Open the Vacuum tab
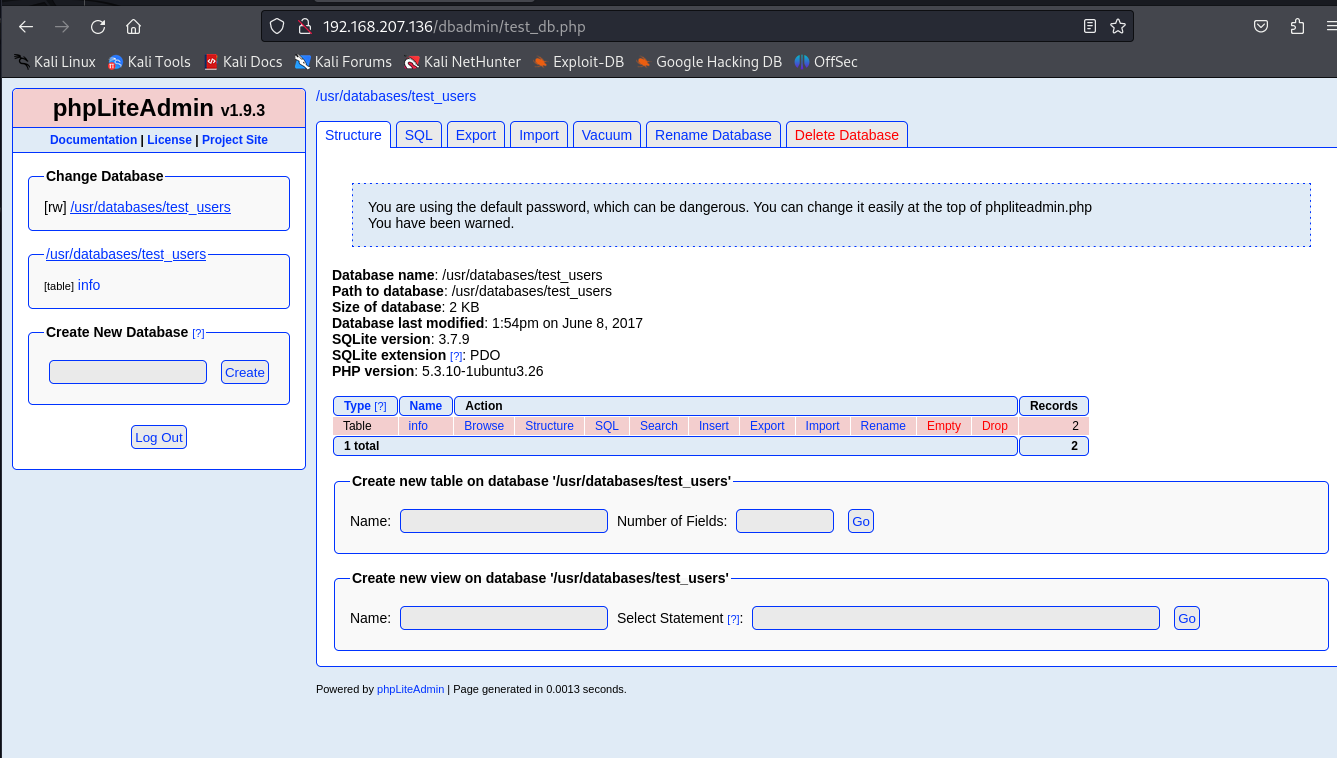Viewport: 1337px width, 758px height. (x=607, y=135)
